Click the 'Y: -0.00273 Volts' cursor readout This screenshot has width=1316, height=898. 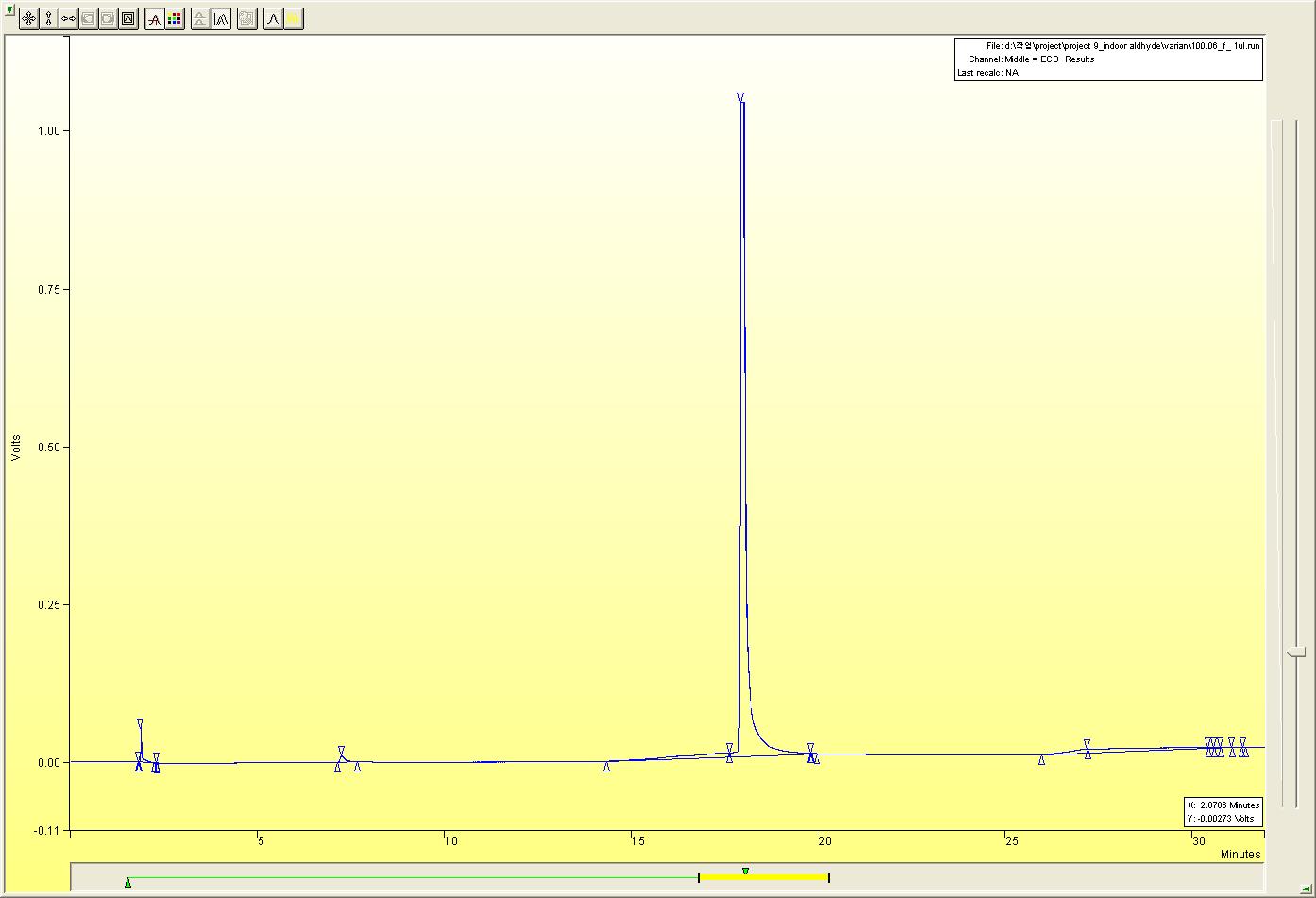tap(1221, 819)
